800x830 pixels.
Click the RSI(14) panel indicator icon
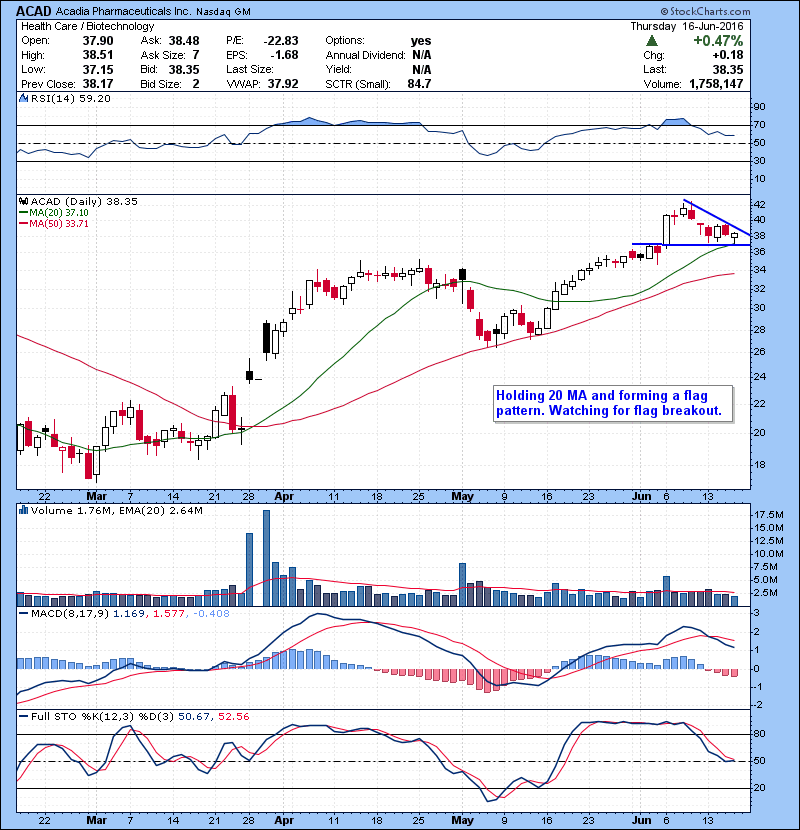pyautogui.click(x=23, y=98)
